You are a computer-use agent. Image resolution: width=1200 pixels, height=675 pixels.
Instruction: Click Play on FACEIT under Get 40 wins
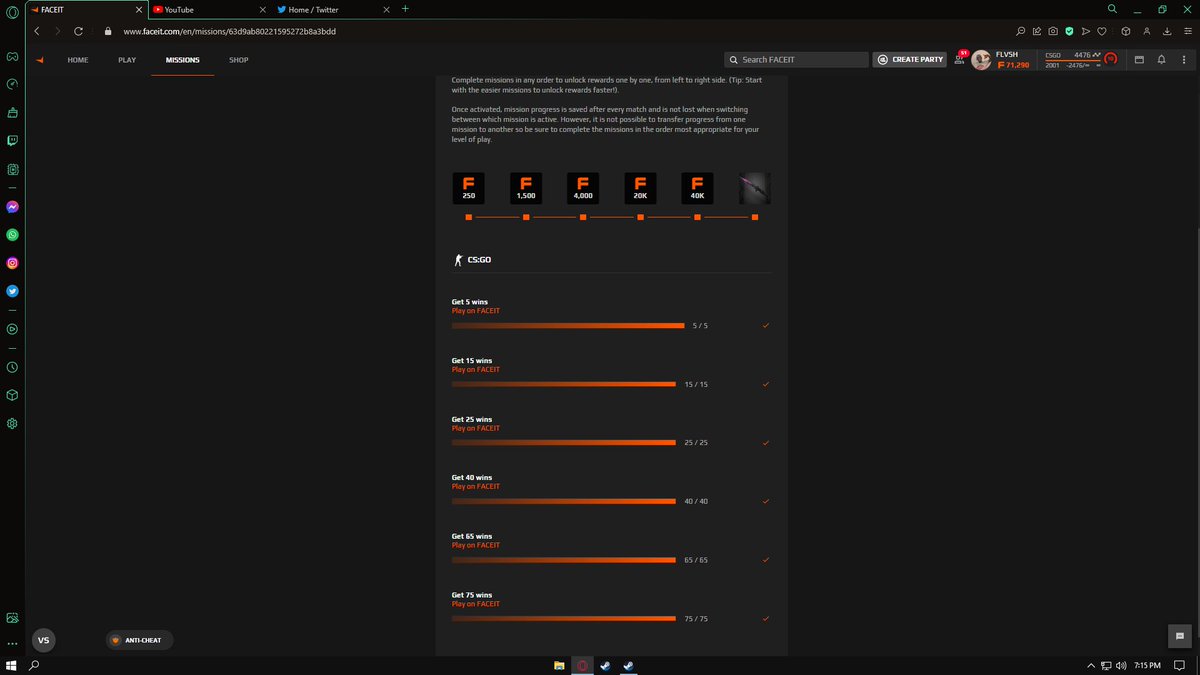point(476,487)
